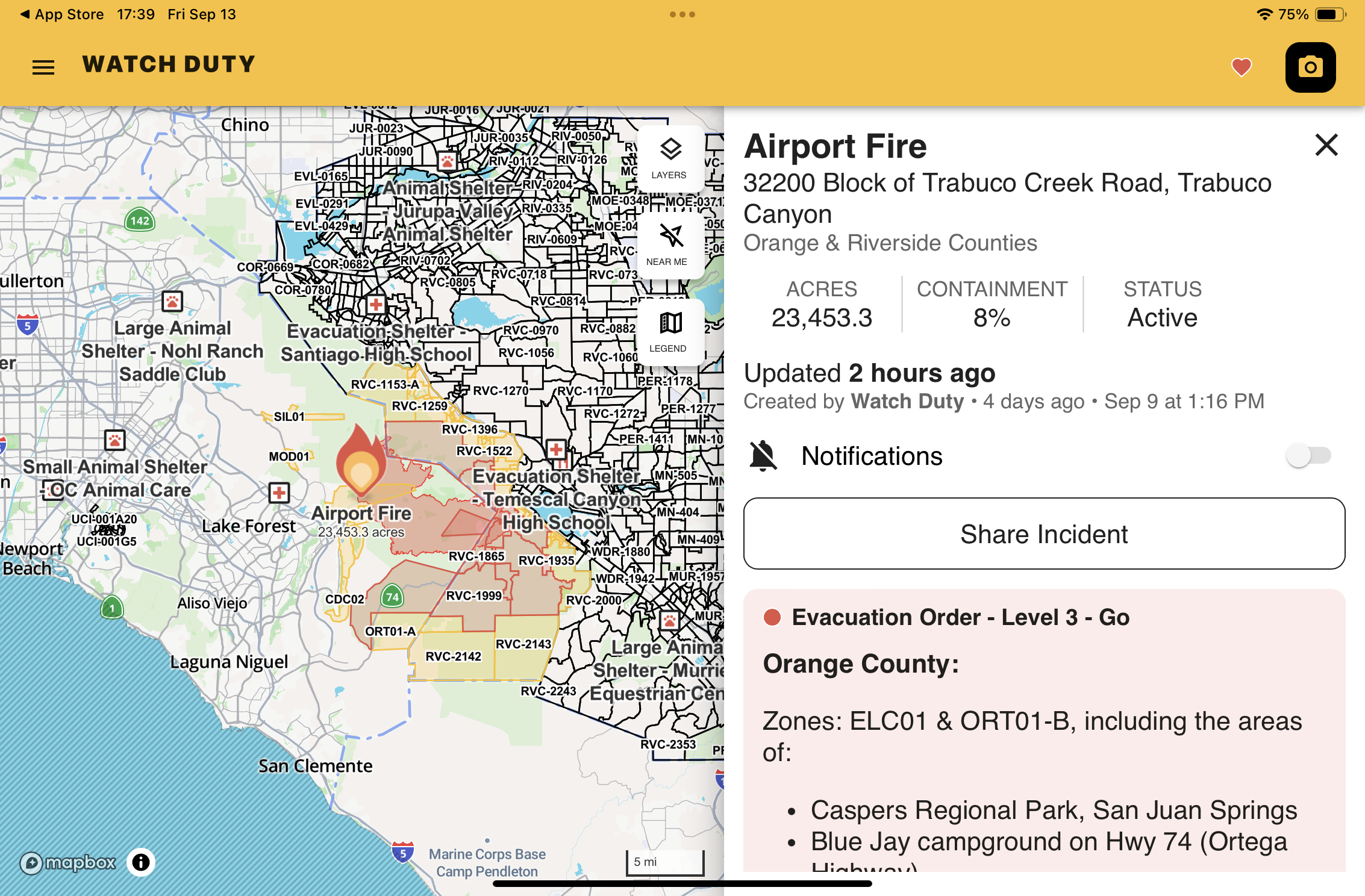Screen dimensions: 1365x896
Task: Select evacuation zone RVC-2142 on map
Action: [453, 656]
